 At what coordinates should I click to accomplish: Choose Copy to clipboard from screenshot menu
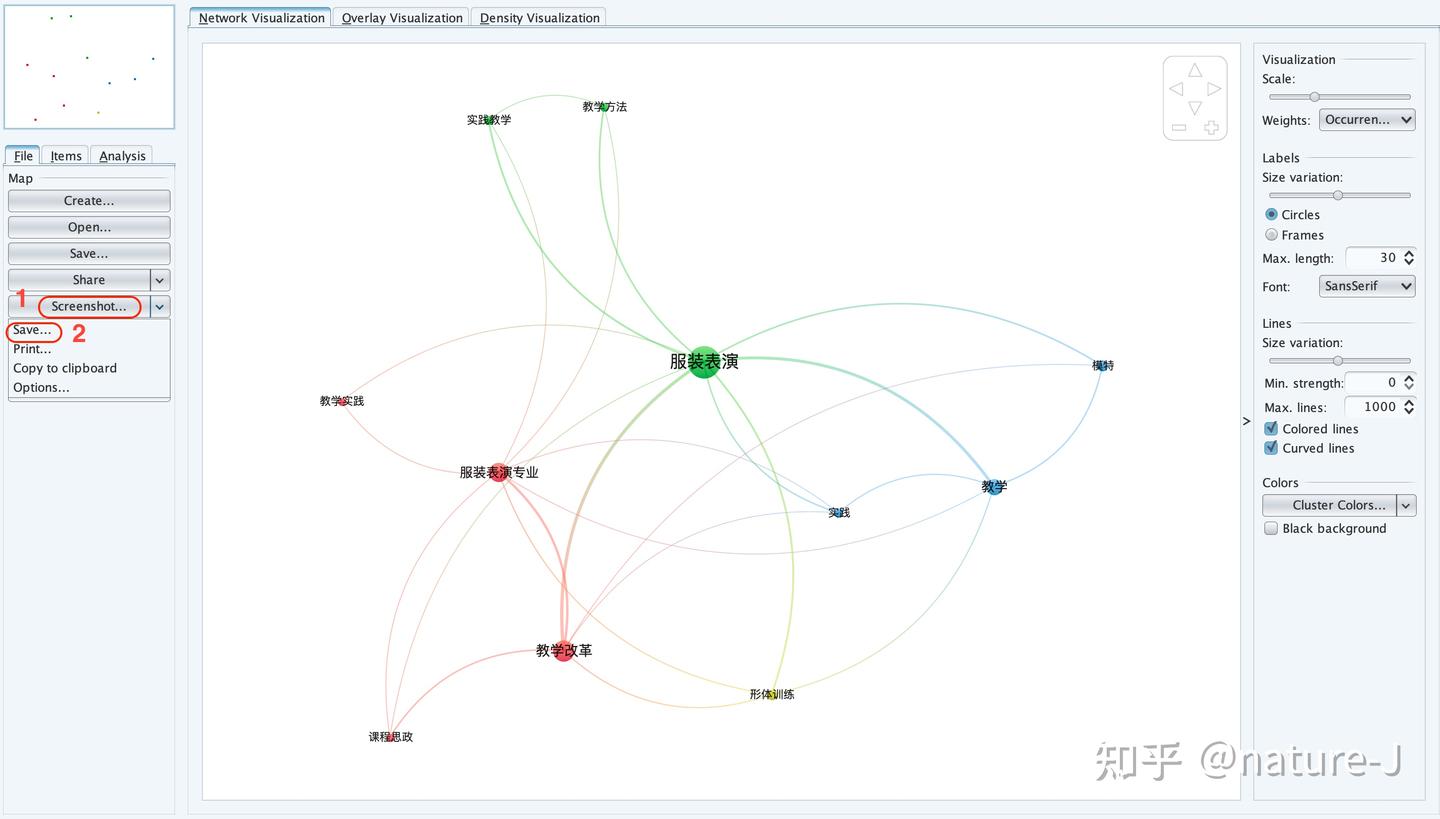pyautogui.click(x=65, y=368)
